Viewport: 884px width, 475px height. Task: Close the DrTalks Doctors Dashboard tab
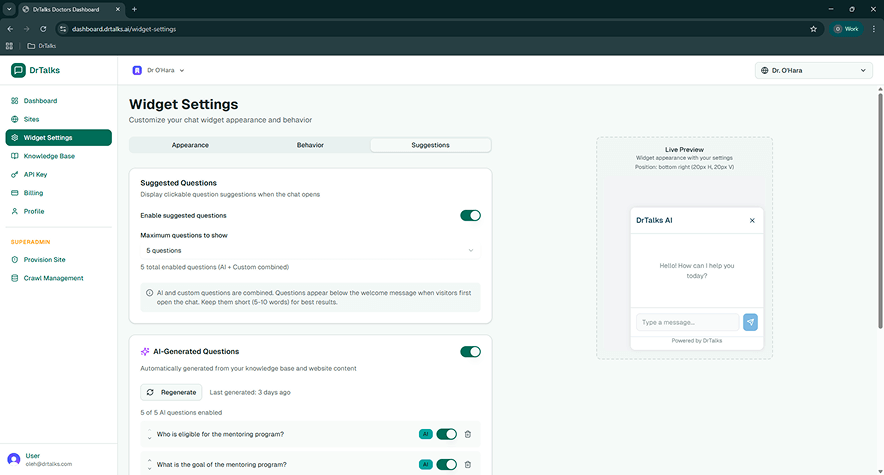tap(117, 9)
